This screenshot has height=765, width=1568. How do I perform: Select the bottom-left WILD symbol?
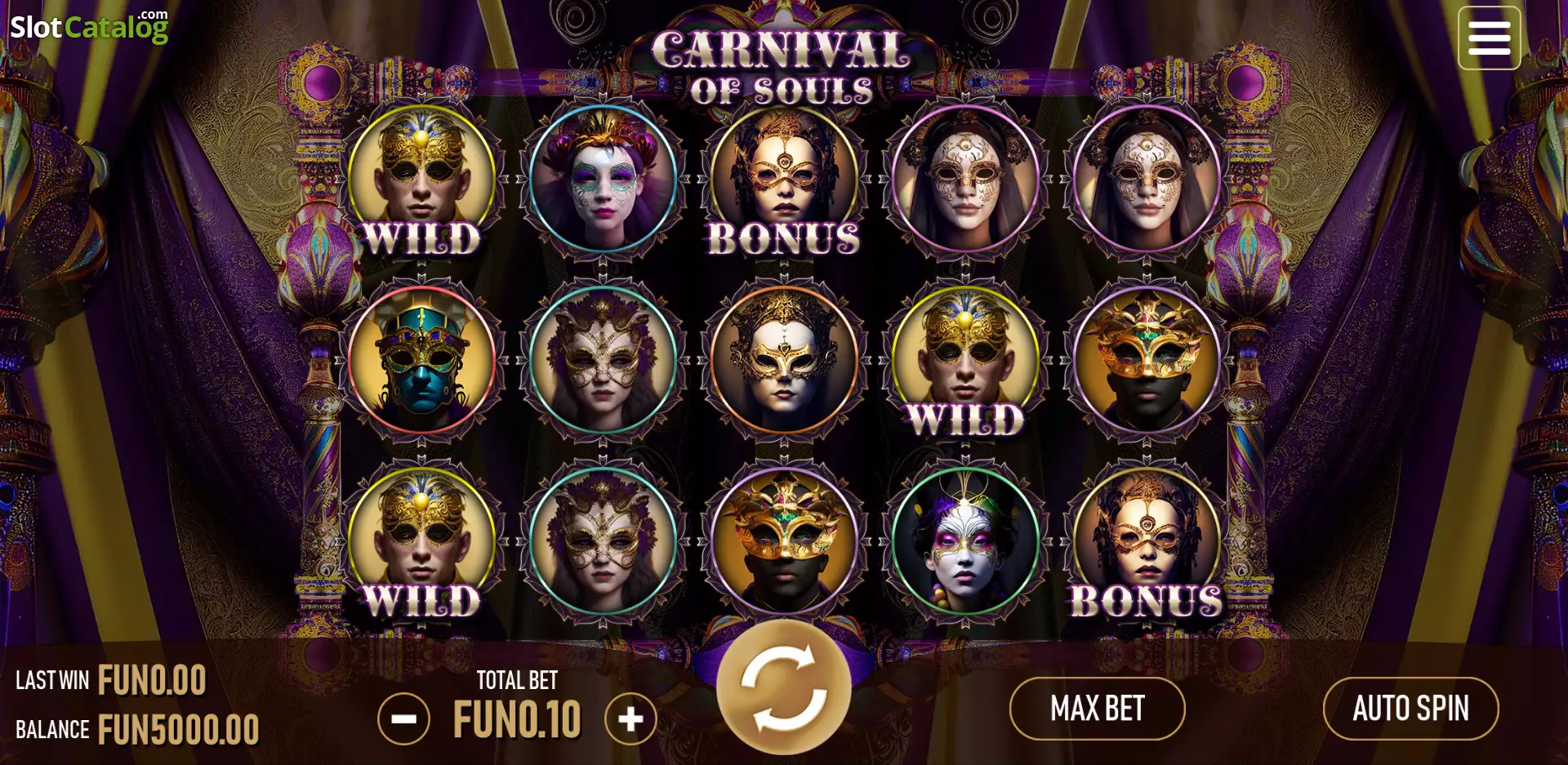[421, 541]
